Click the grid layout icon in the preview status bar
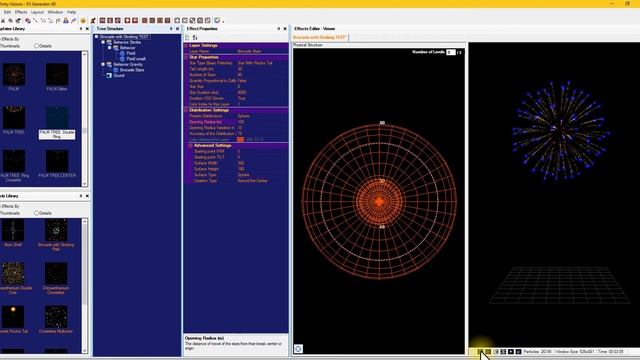Viewport: 640px width, 360px height. tap(503, 351)
